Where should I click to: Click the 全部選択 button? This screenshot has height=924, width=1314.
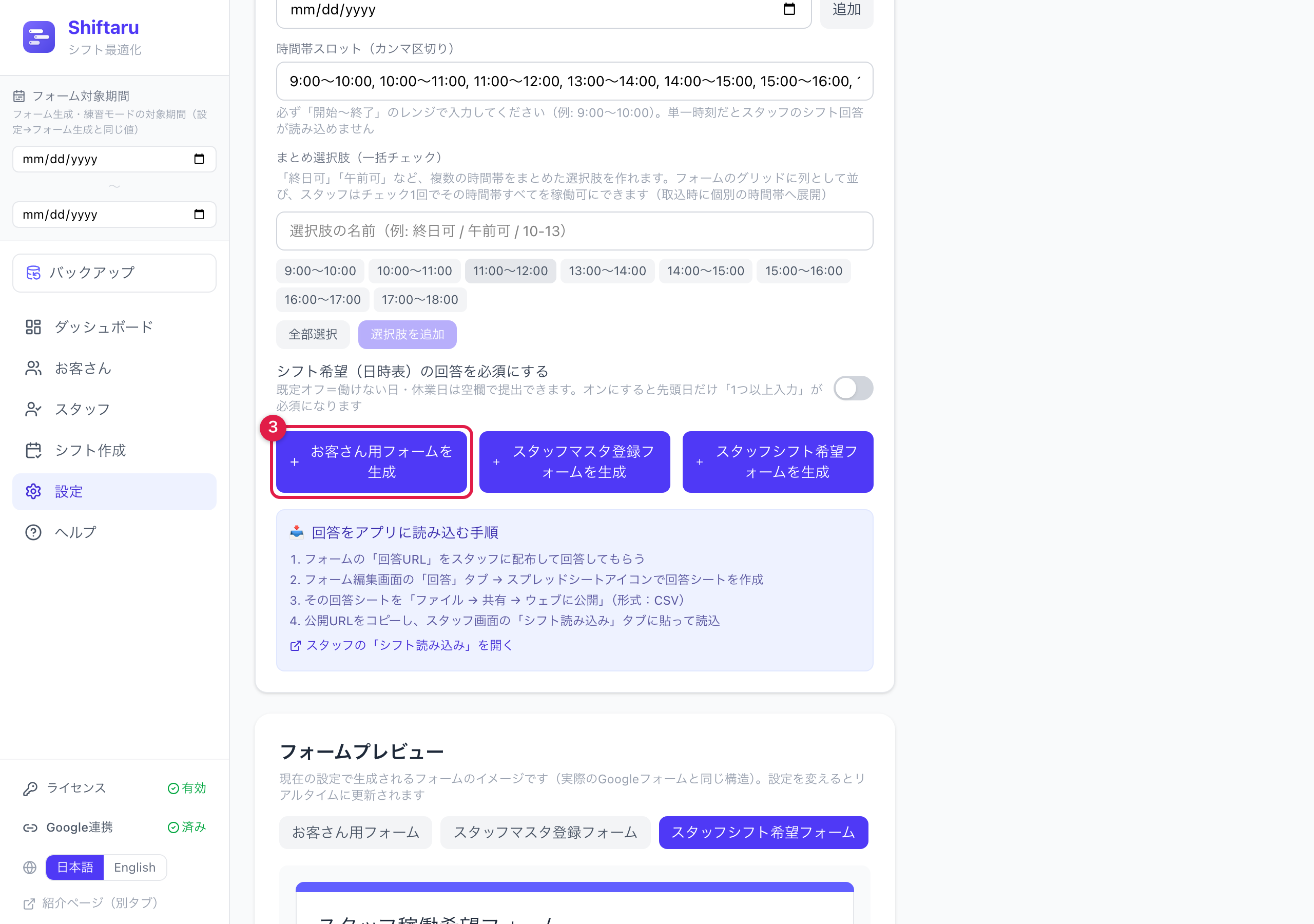pyautogui.click(x=313, y=334)
